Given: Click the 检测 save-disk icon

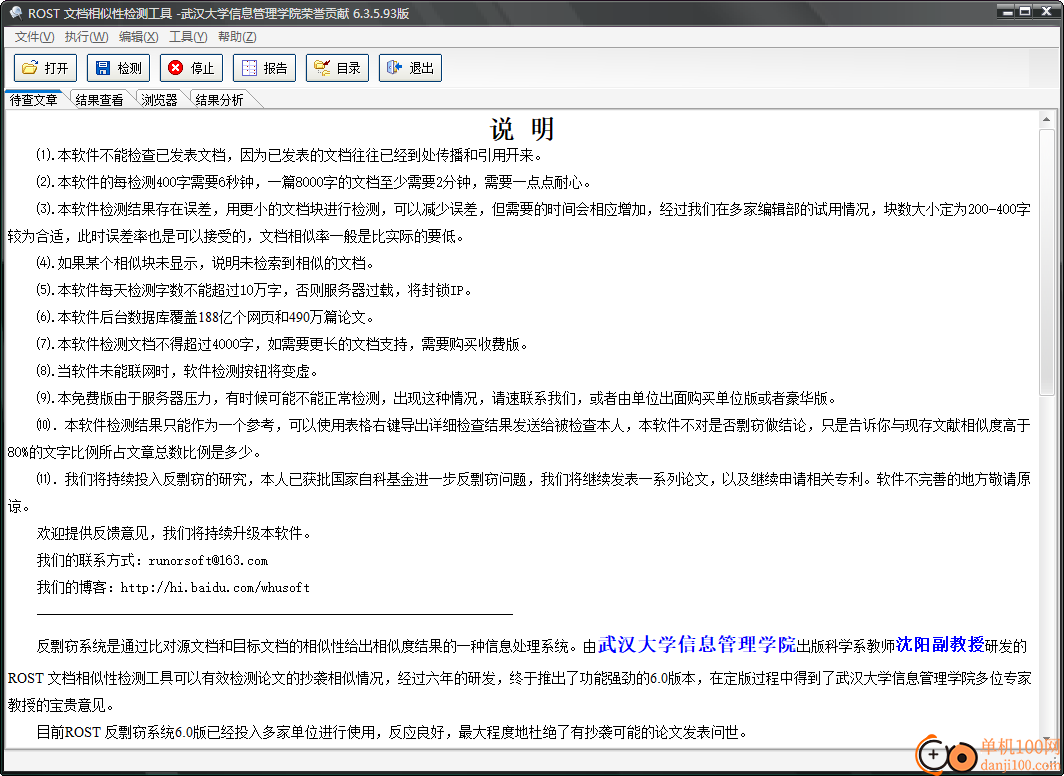Looking at the screenshot, I should (102, 68).
